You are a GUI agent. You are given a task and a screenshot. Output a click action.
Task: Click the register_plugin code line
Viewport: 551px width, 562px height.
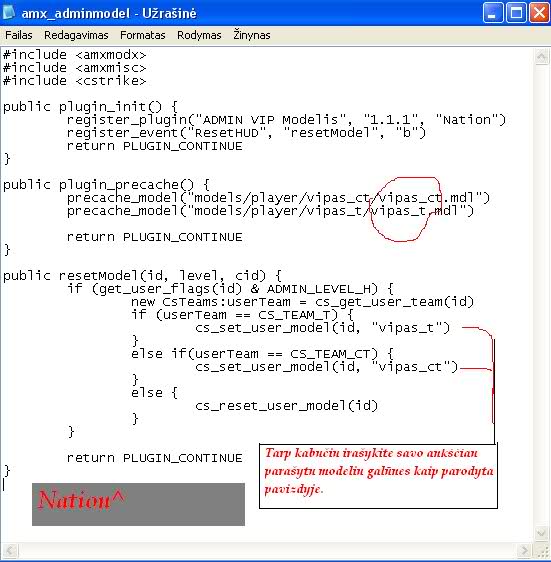click(x=286, y=120)
